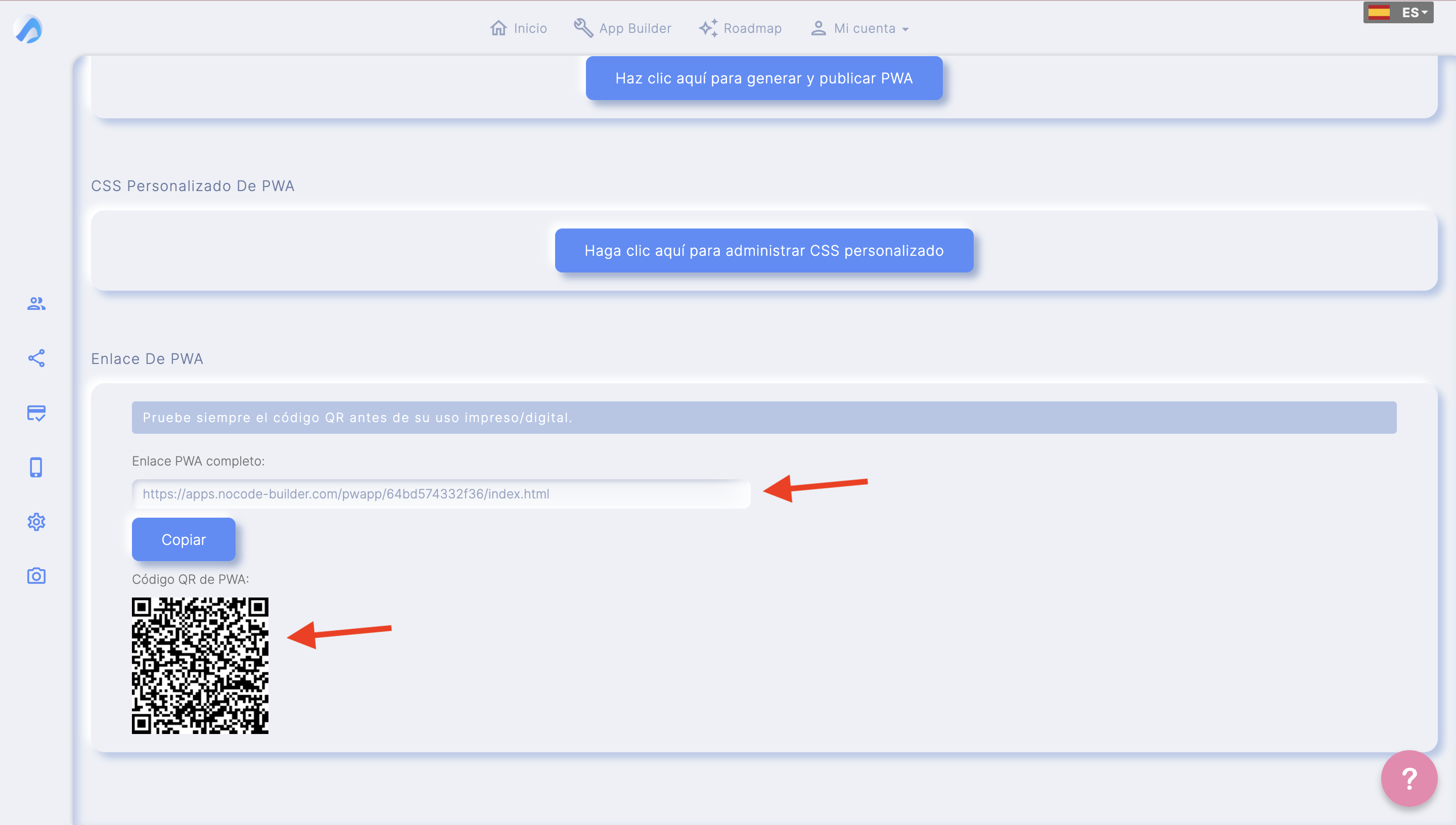Open the share sidebar icon
The width and height of the screenshot is (1456, 825).
pos(36,358)
